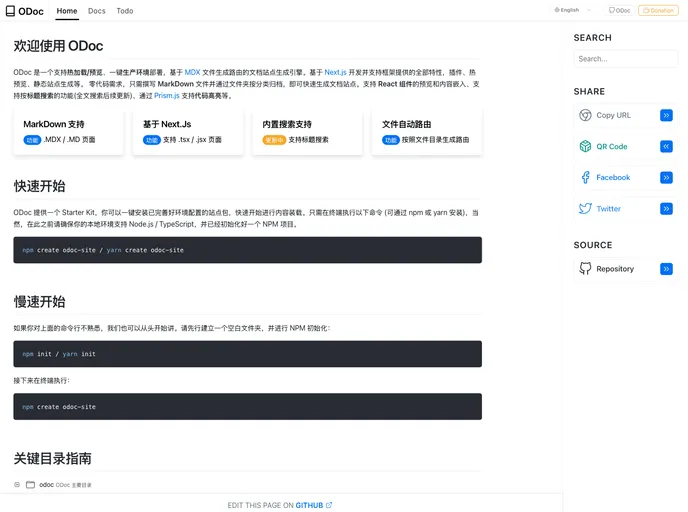Open the Home tab
This screenshot has height=512, width=688.
(x=67, y=11)
